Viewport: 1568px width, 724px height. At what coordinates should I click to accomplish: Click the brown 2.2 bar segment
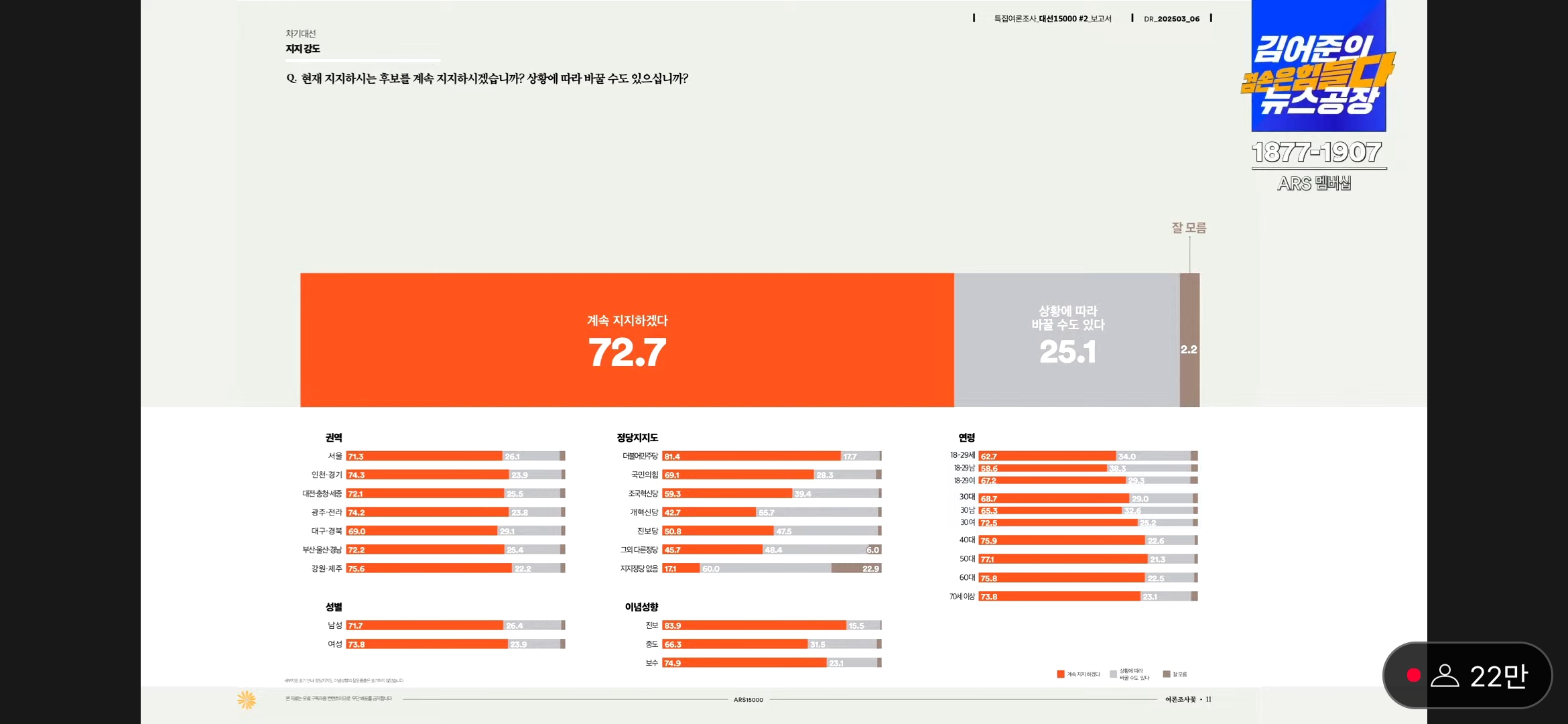coord(1189,340)
